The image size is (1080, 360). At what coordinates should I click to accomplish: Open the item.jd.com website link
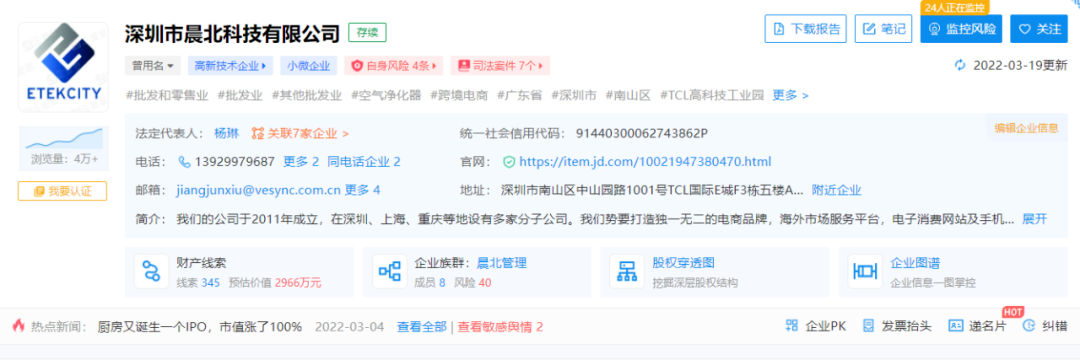pos(645,162)
